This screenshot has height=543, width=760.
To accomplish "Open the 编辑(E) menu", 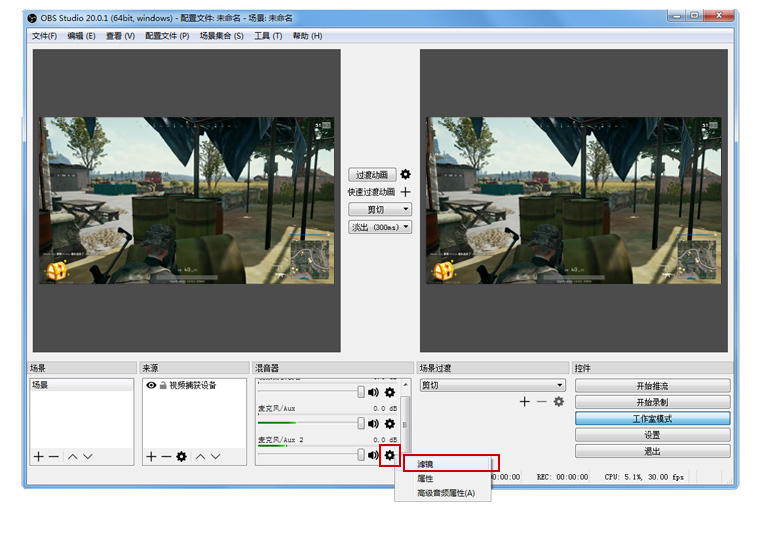I will tap(81, 36).
